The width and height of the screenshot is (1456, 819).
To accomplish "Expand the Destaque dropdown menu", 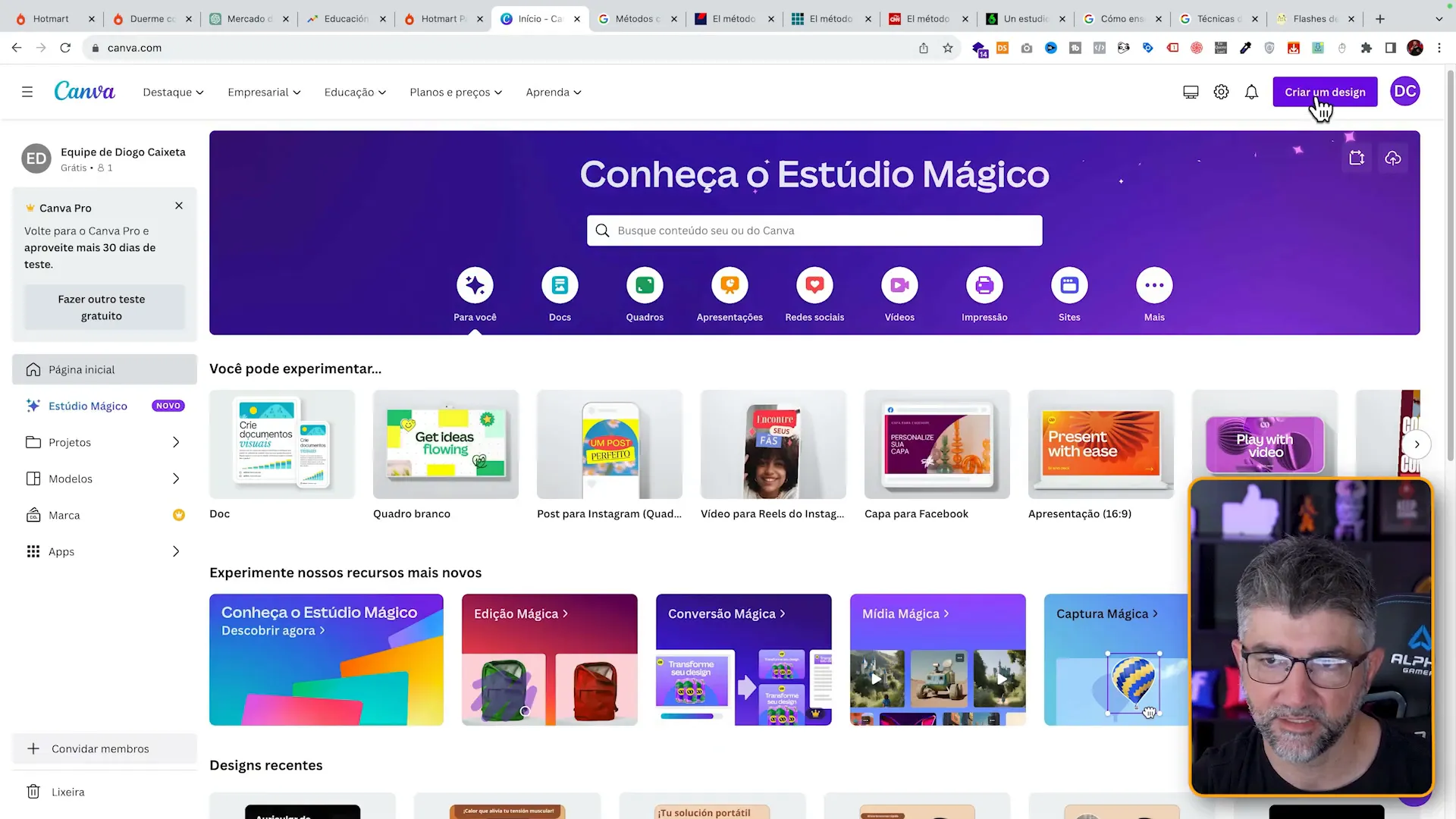I will 173,92.
